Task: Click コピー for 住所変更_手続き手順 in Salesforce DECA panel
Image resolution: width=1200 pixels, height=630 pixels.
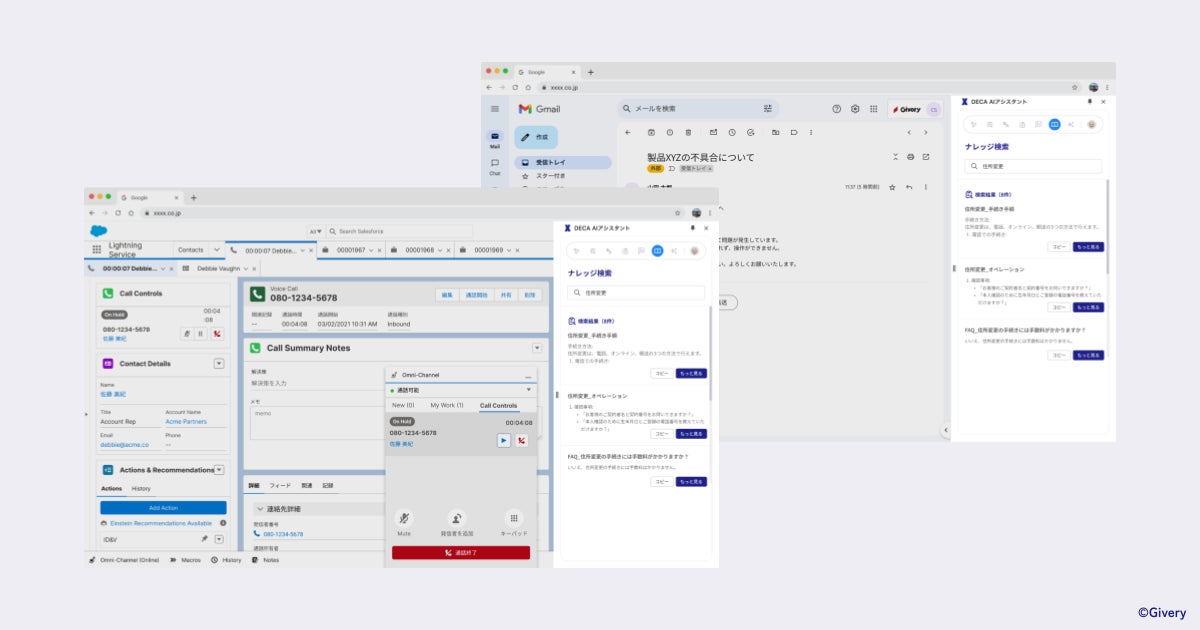Action: [661, 373]
